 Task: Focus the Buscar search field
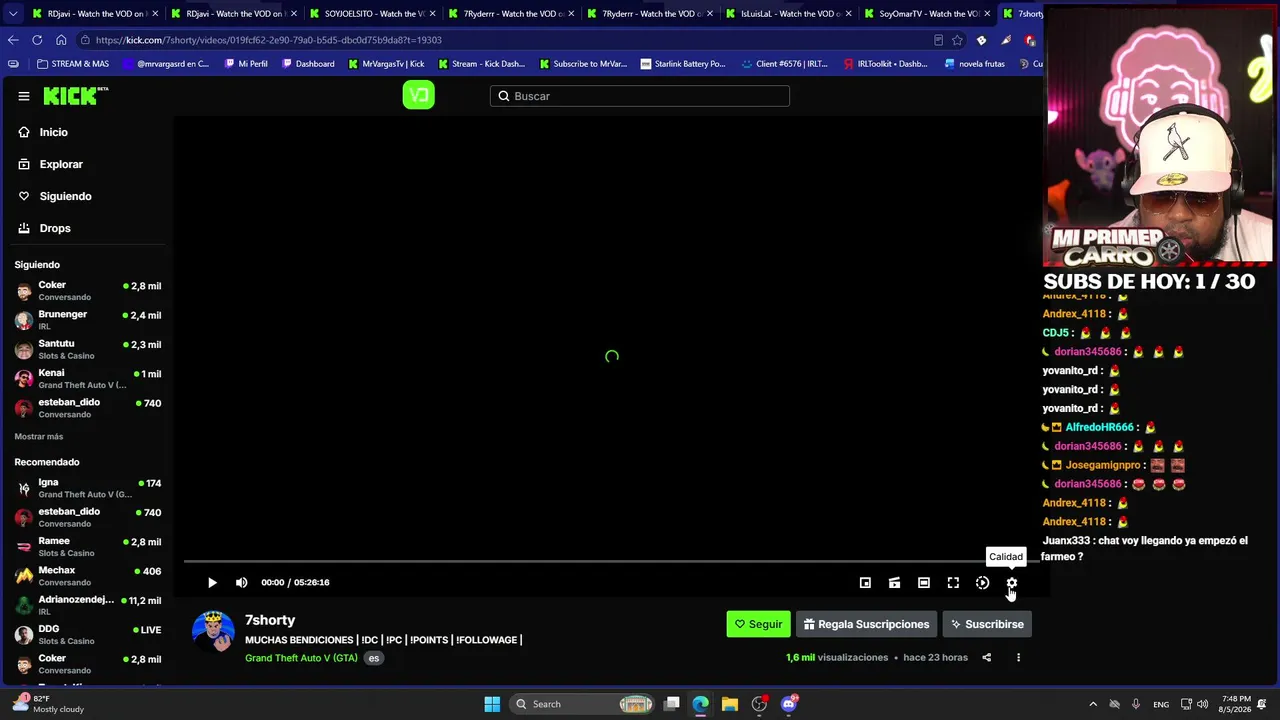(640, 96)
